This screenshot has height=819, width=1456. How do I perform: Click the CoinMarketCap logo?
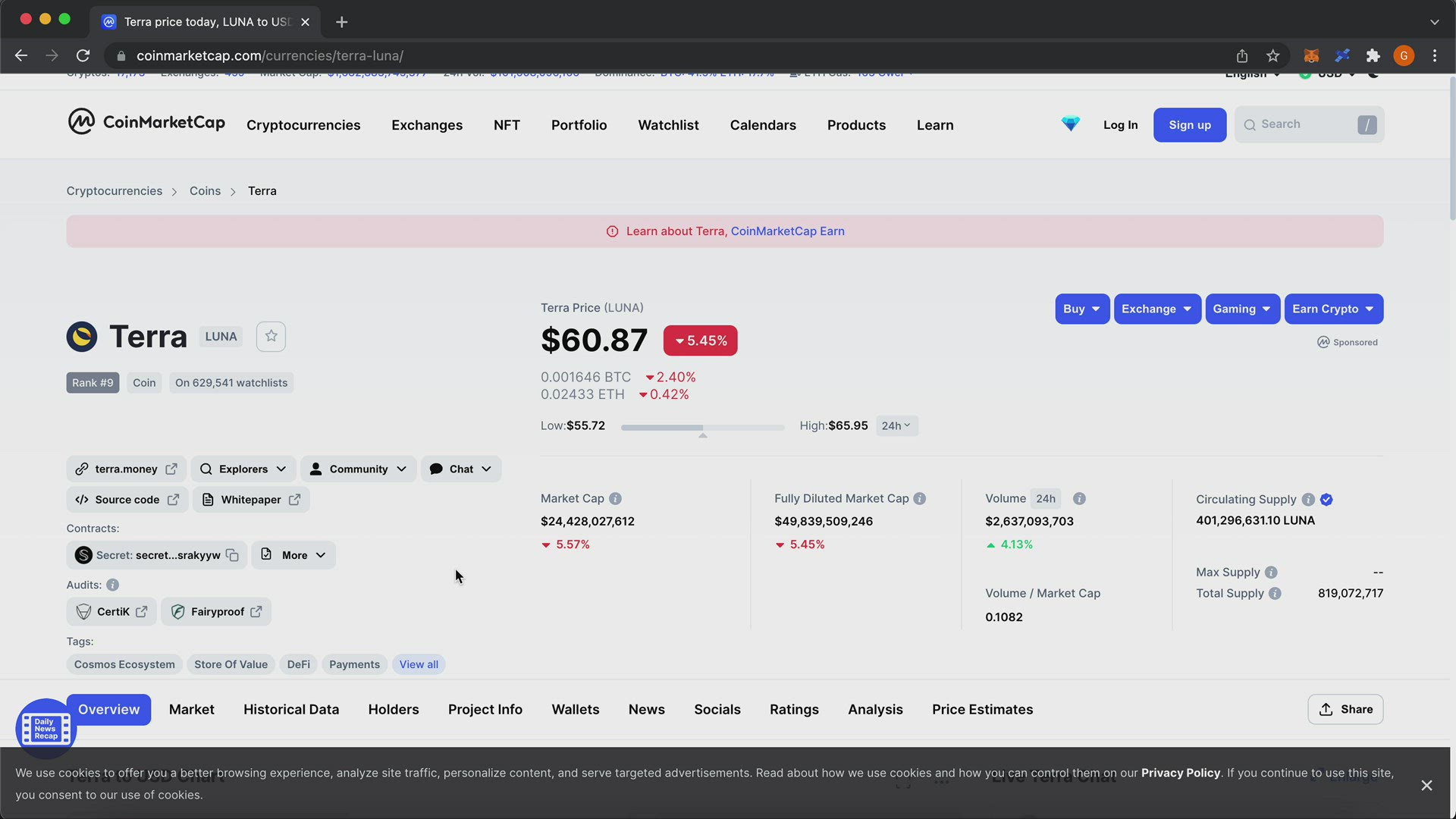click(x=146, y=122)
